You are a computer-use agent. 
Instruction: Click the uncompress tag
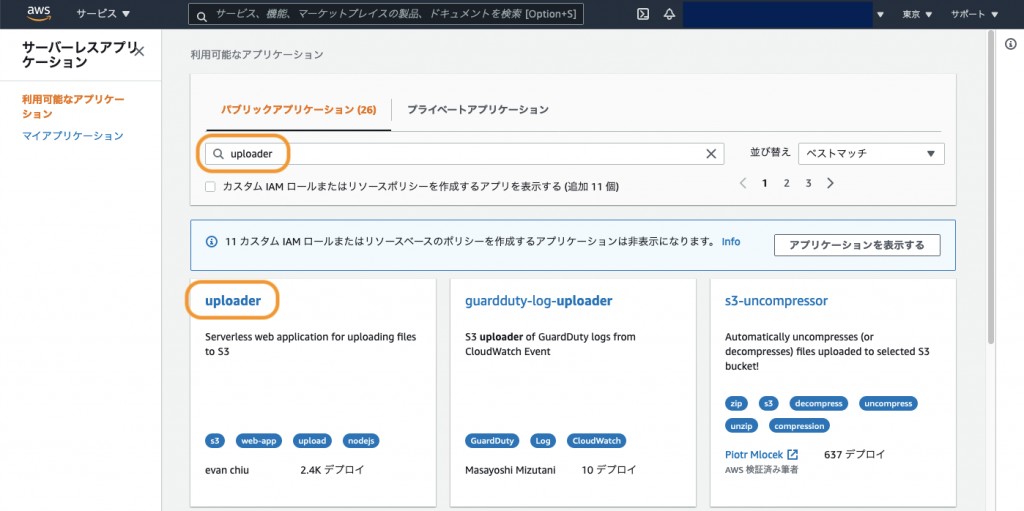click(888, 403)
